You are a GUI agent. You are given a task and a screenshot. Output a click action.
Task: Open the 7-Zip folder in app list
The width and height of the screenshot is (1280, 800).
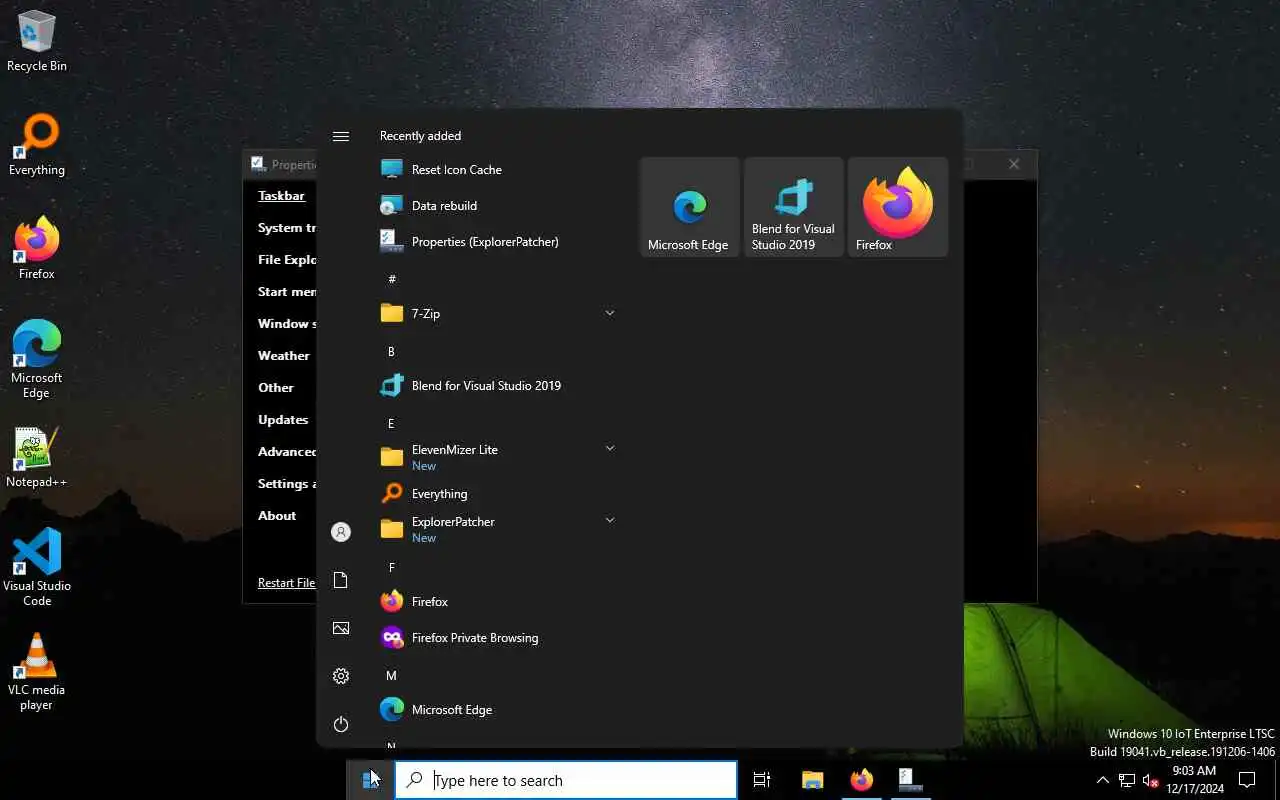498,314
